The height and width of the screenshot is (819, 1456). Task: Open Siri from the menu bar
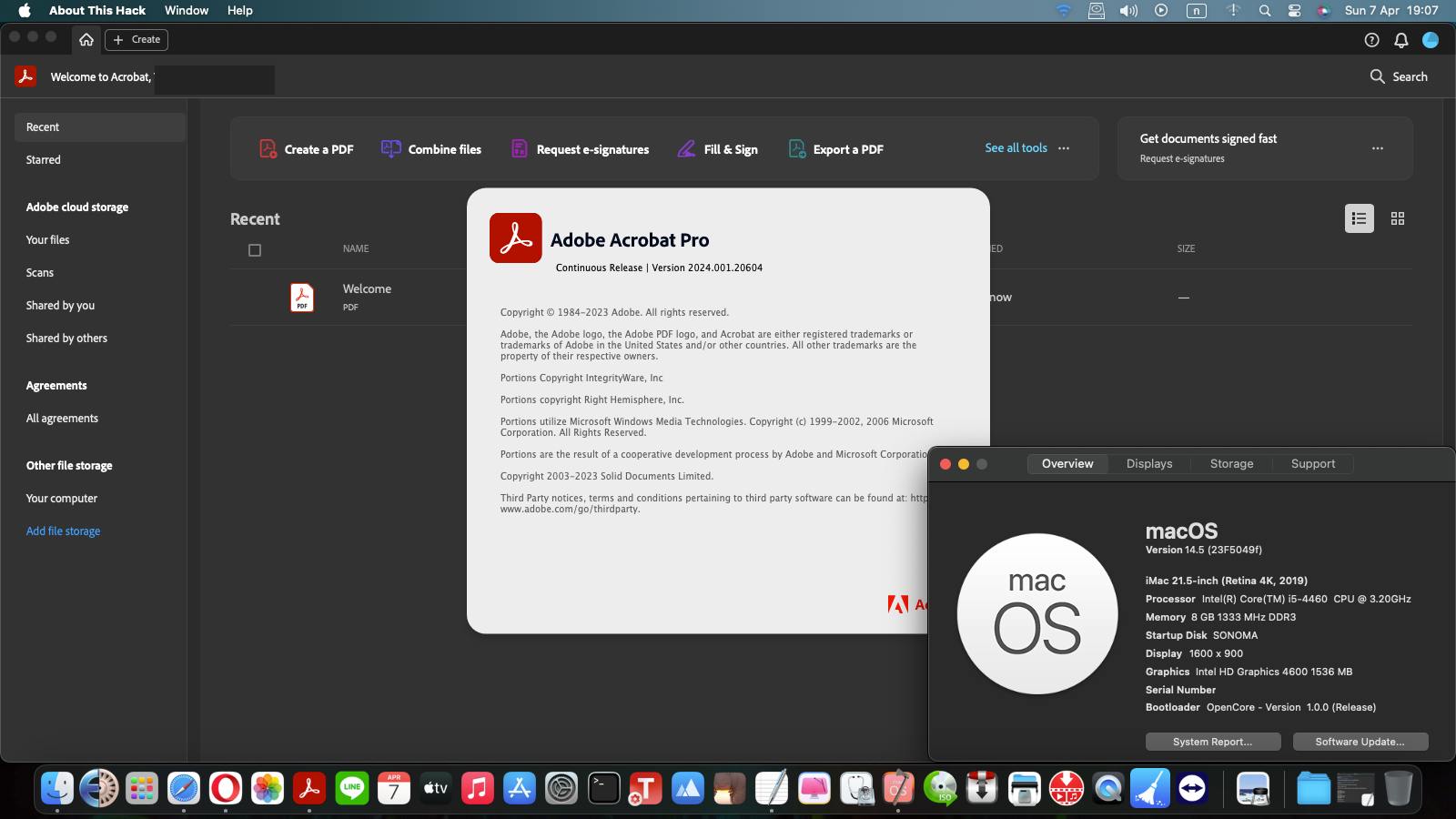(x=1324, y=10)
